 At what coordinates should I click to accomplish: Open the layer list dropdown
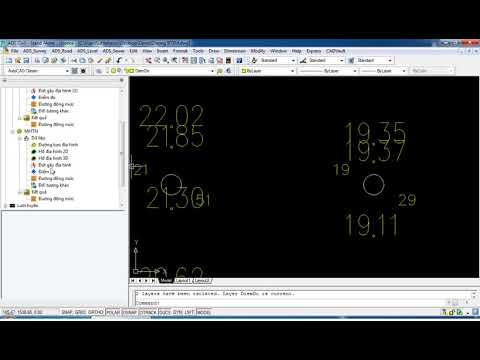click(x=212, y=71)
